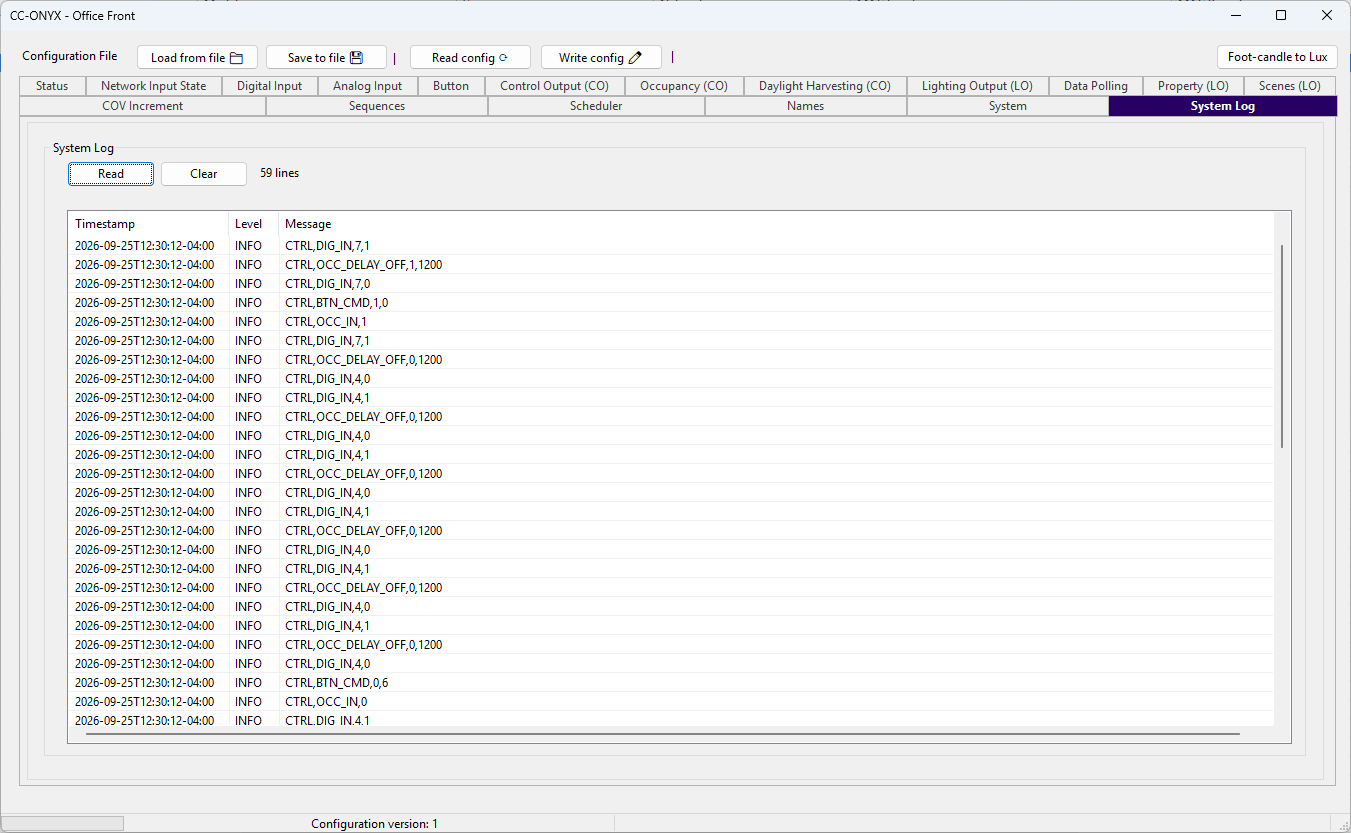Click the Read config button
Image resolution: width=1351 pixels, height=833 pixels.
click(470, 58)
